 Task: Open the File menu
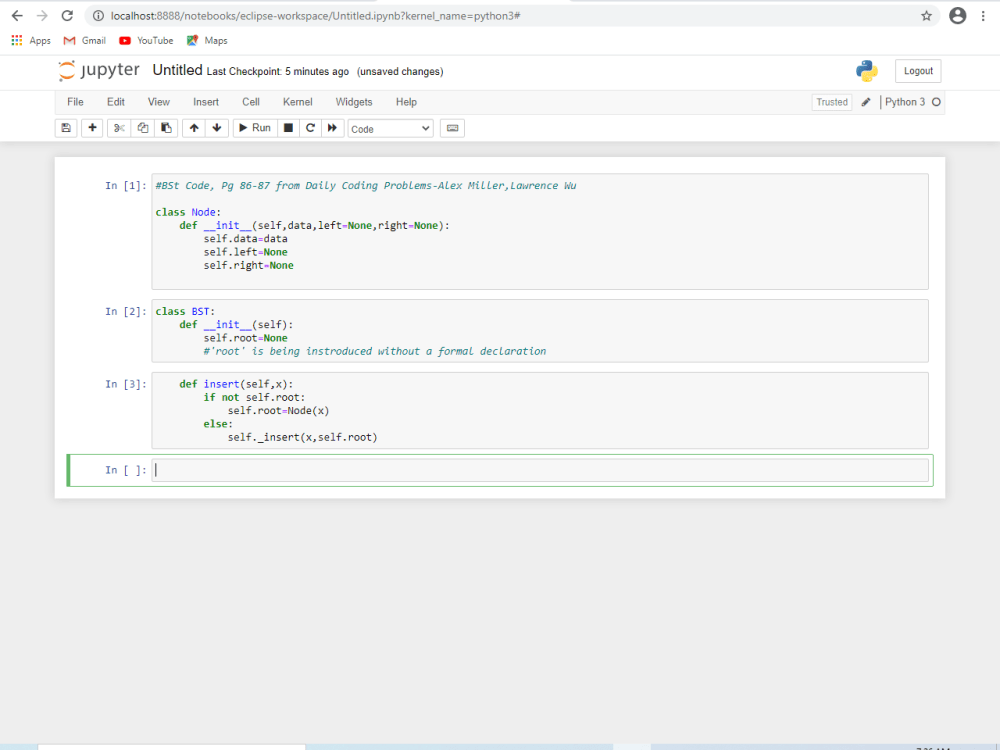[x=75, y=102]
